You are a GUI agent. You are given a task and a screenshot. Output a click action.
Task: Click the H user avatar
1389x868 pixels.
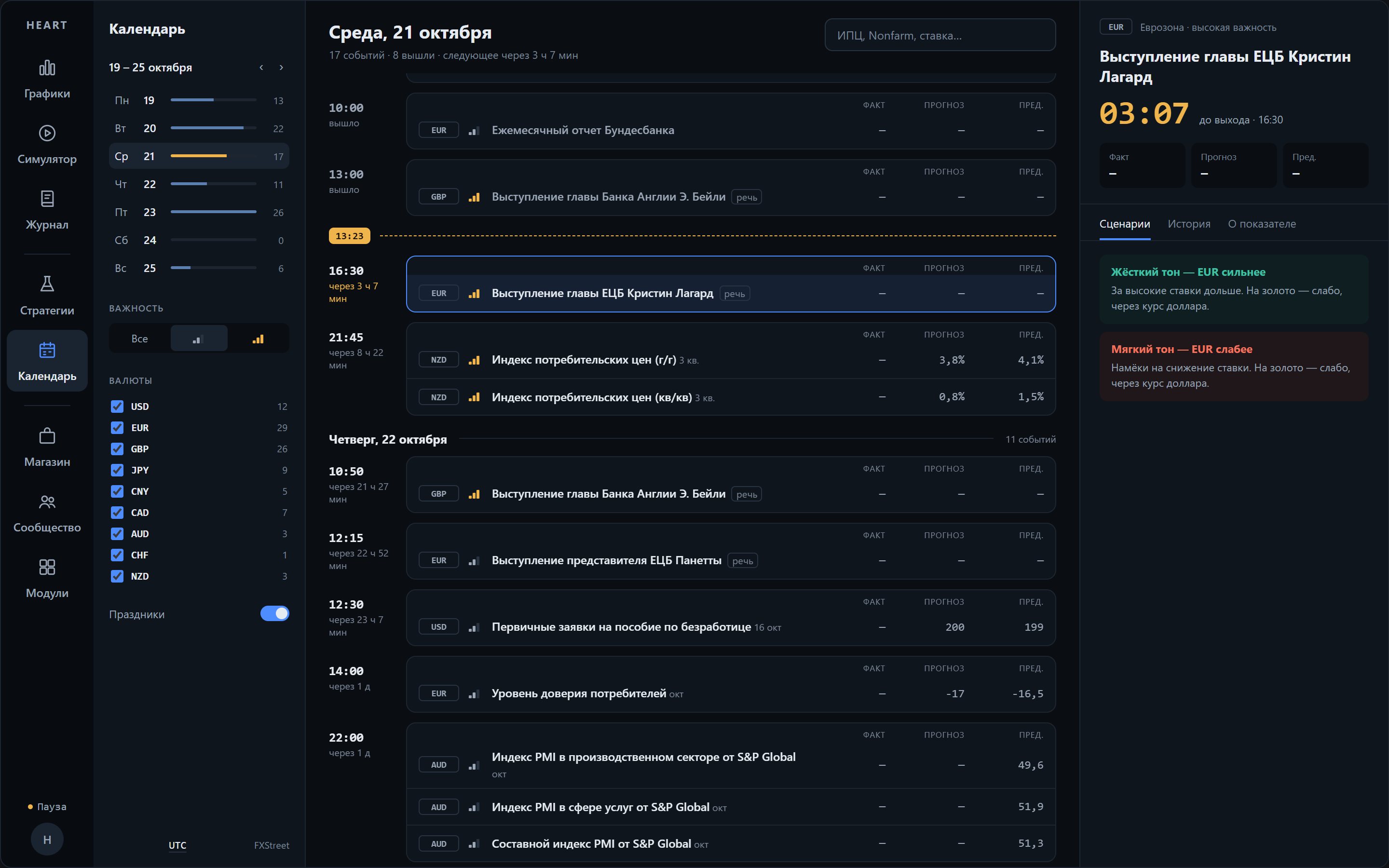[x=47, y=839]
